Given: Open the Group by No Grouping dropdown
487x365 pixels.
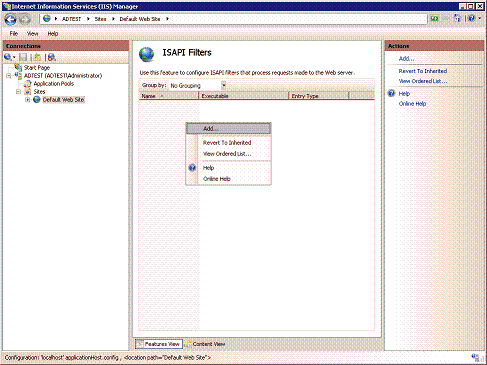Looking at the screenshot, I should [x=197, y=85].
